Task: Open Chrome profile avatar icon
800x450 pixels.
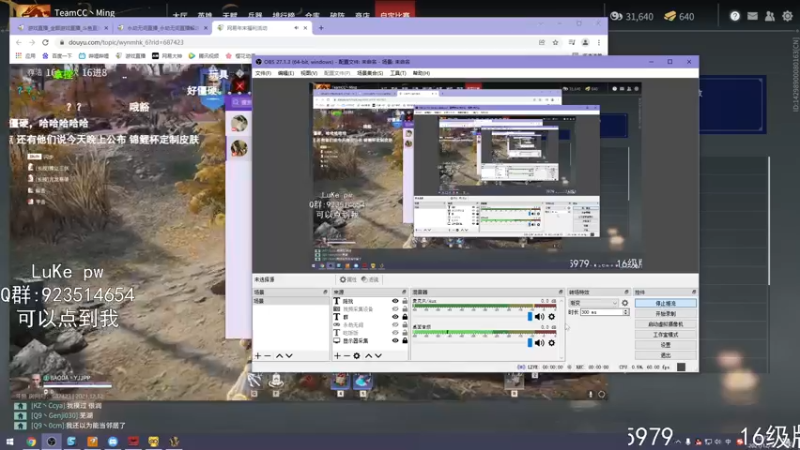Action: [585, 42]
